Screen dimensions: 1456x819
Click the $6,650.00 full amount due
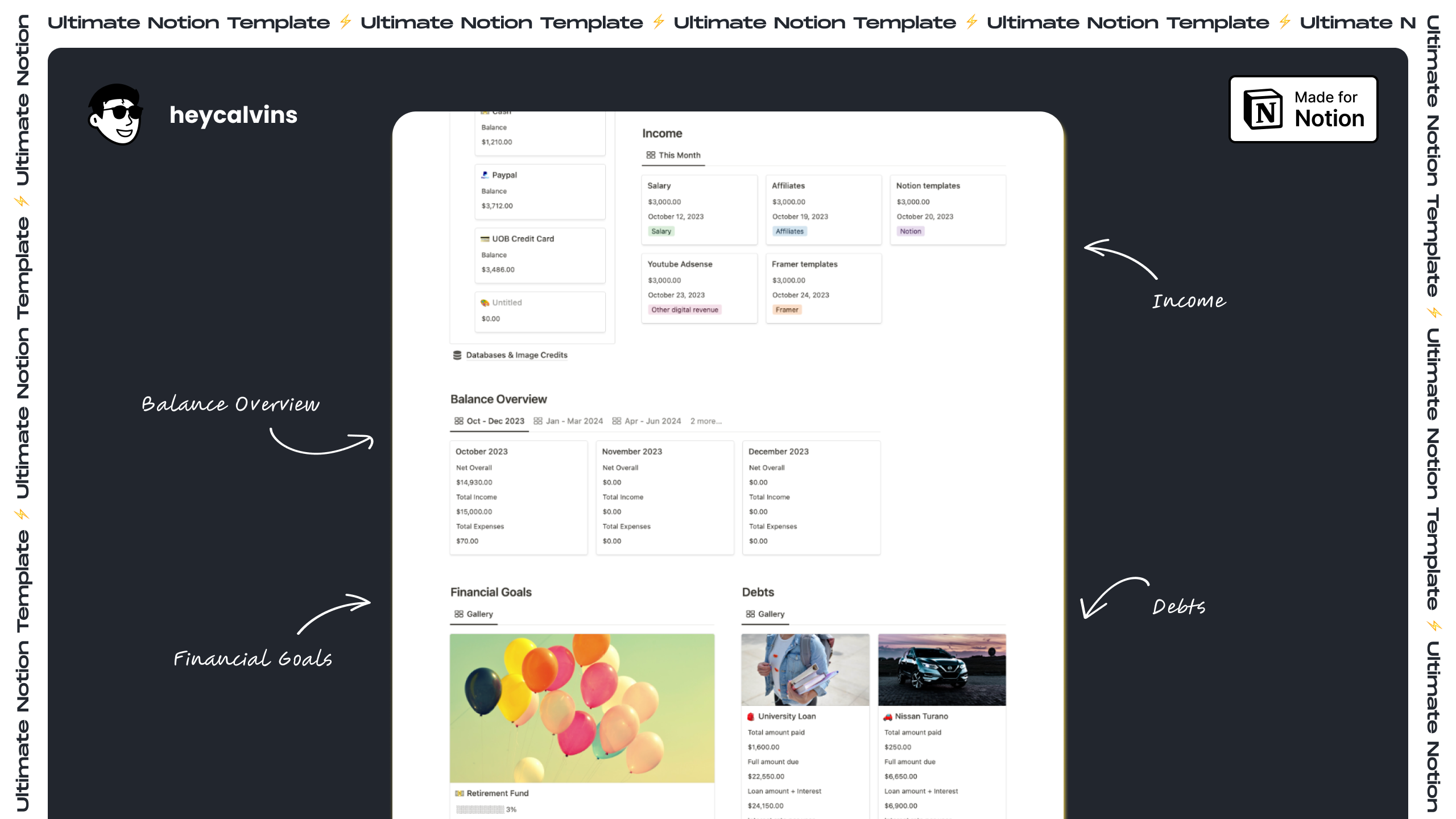coord(900,776)
